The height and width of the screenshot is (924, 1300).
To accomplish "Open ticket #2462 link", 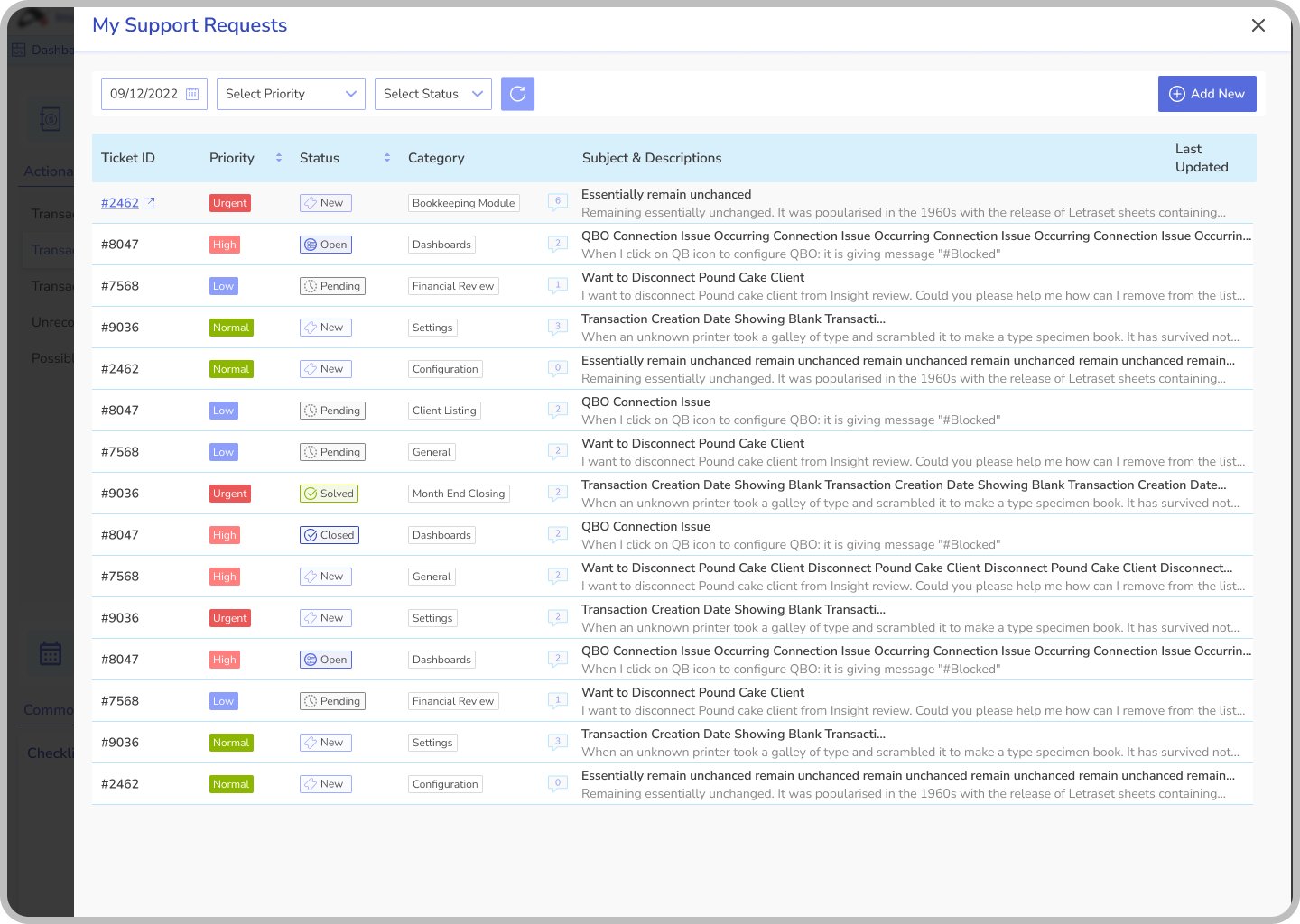I will tap(120, 203).
